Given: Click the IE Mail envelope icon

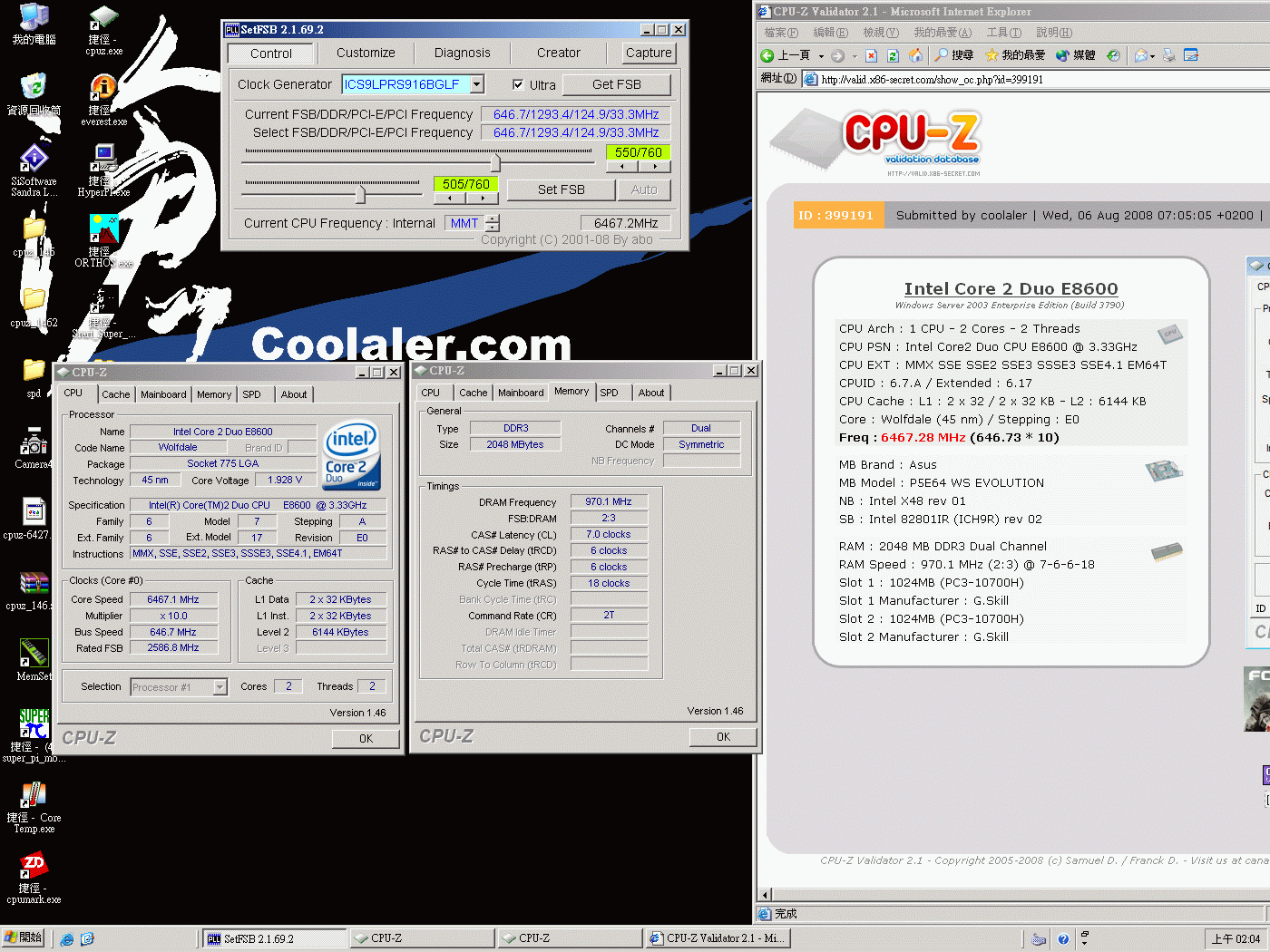Looking at the screenshot, I should point(1141,55).
